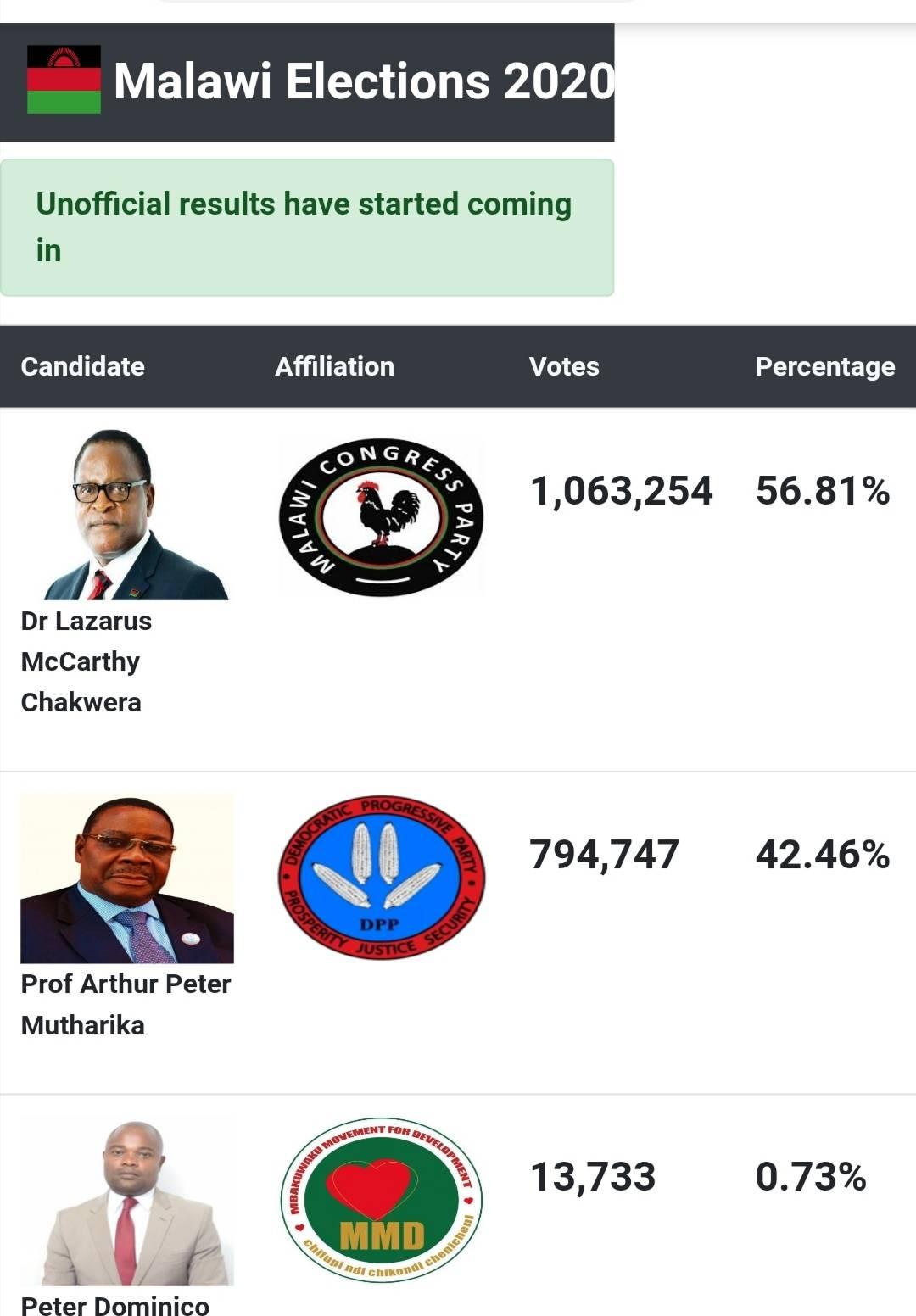Click the MMD heart logo
The height and width of the screenshot is (1316, 916).
[381, 1200]
